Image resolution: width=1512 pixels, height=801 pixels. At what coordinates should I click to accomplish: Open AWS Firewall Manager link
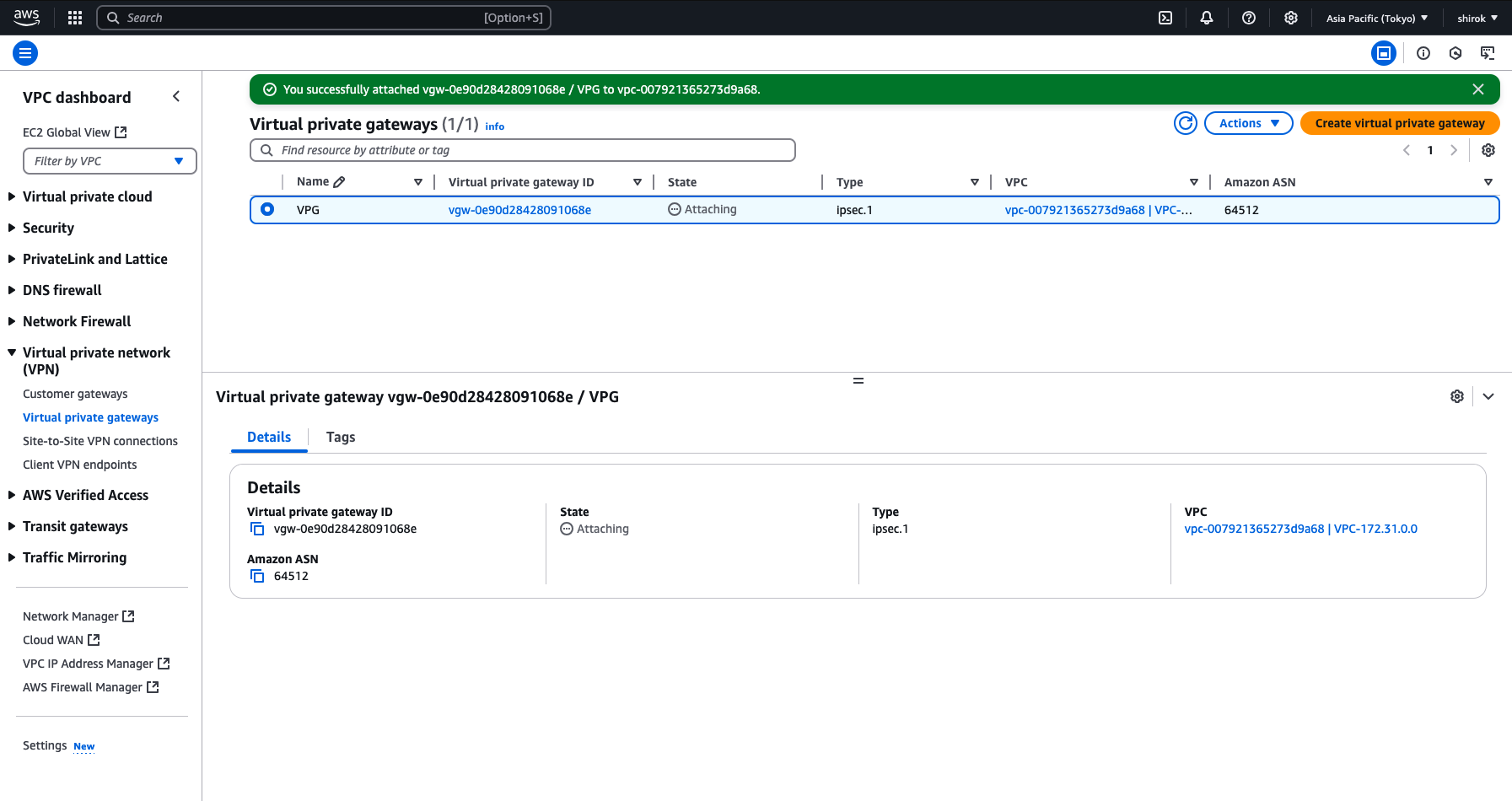pyautogui.click(x=91, y=687)
